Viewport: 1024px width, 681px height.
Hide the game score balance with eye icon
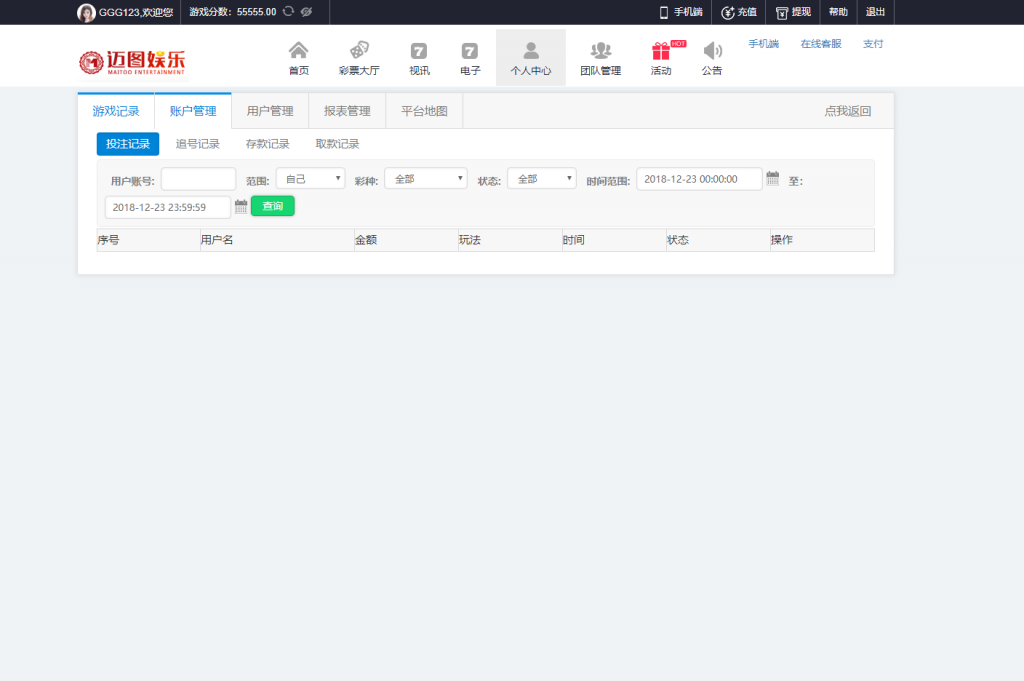307,12
